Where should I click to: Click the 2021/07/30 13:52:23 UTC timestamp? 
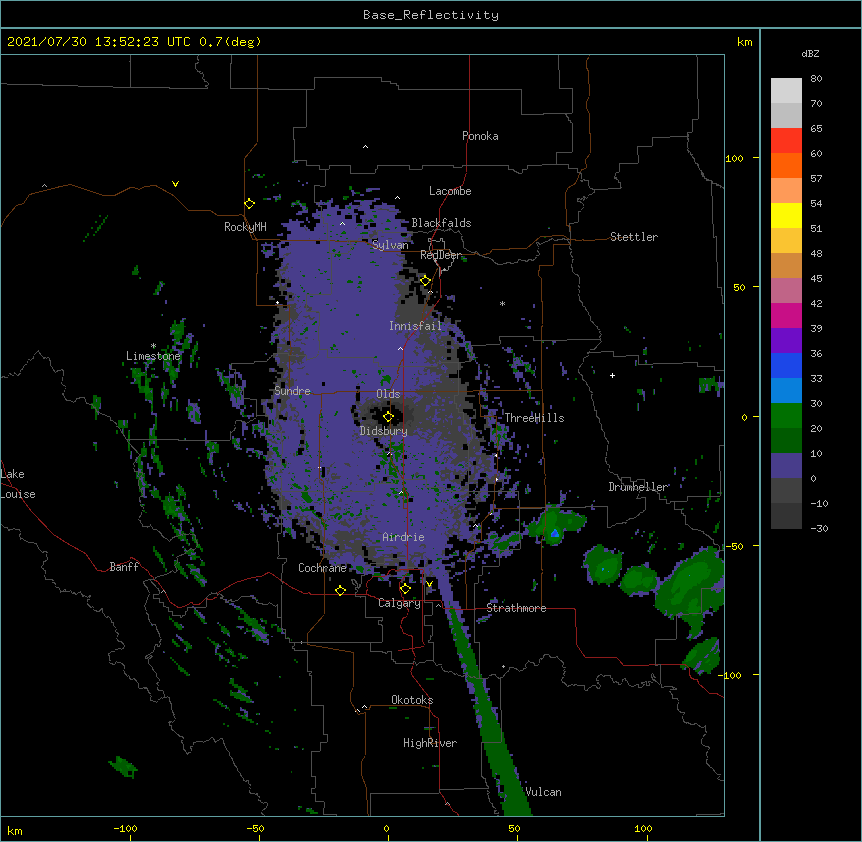coord(99,42)
